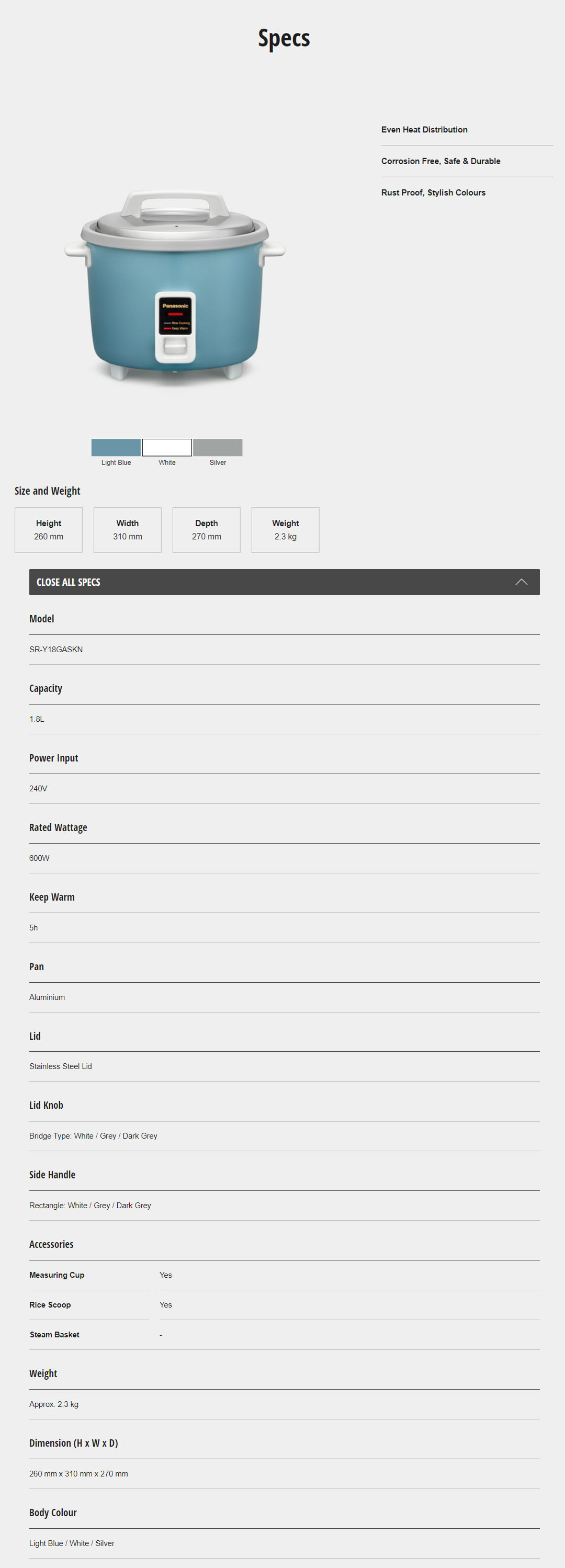
Task: Collapse the Power Input section heading
Action: pyautogui.click(x=53, y=758)
